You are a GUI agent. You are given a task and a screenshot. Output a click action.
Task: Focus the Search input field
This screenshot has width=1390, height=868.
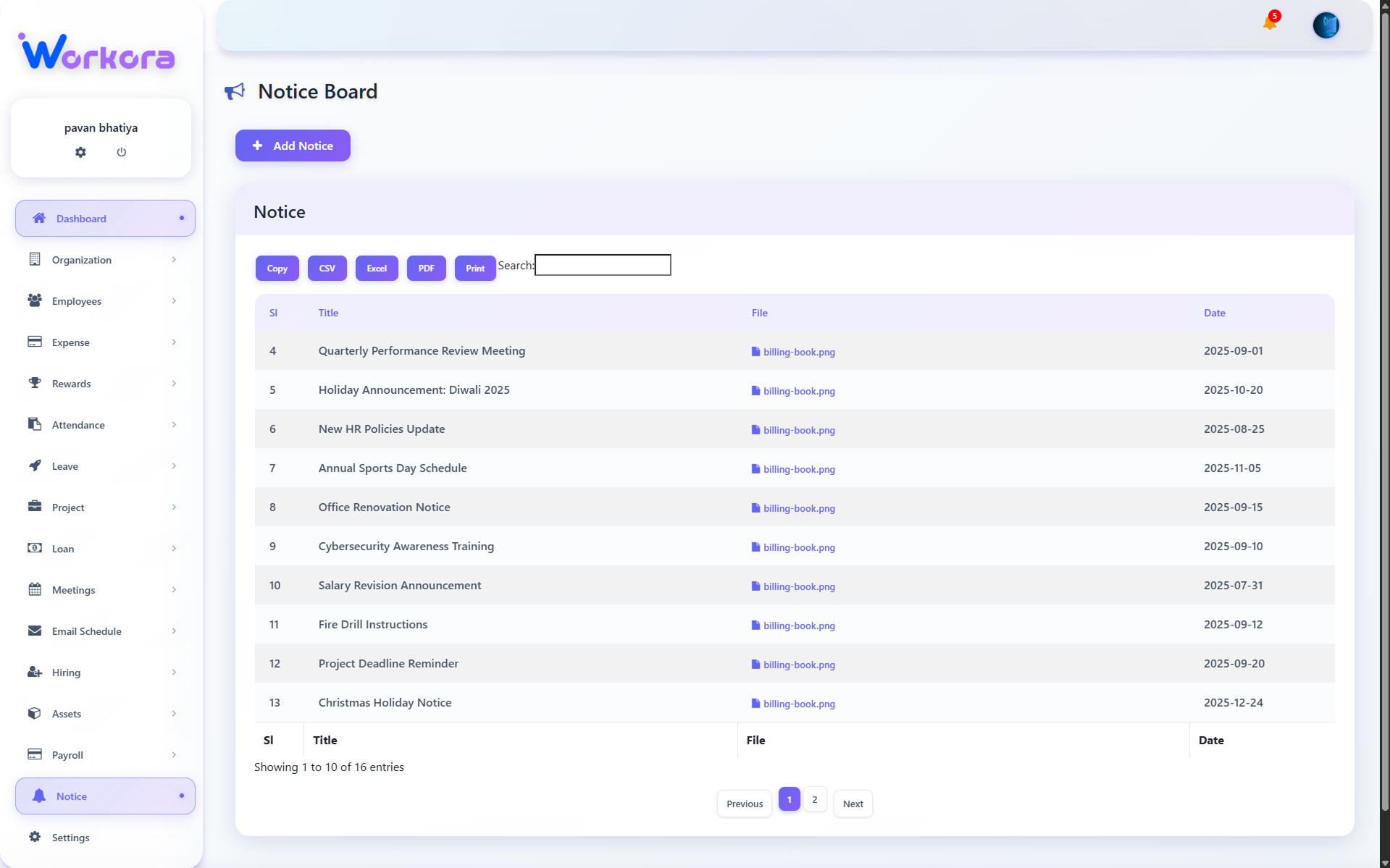603,265
